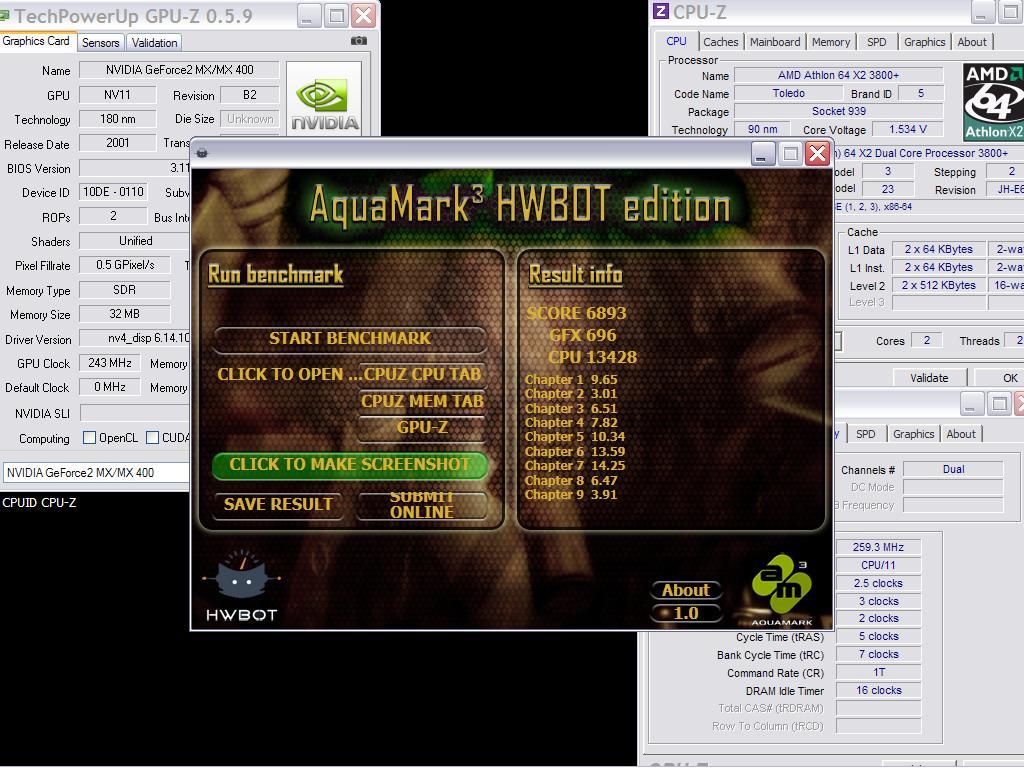This screenshot has width=1024, height=768.
Task: Click the GPU name field in GPU-Z
Action: pyautogui.click(x=180, y=69)
